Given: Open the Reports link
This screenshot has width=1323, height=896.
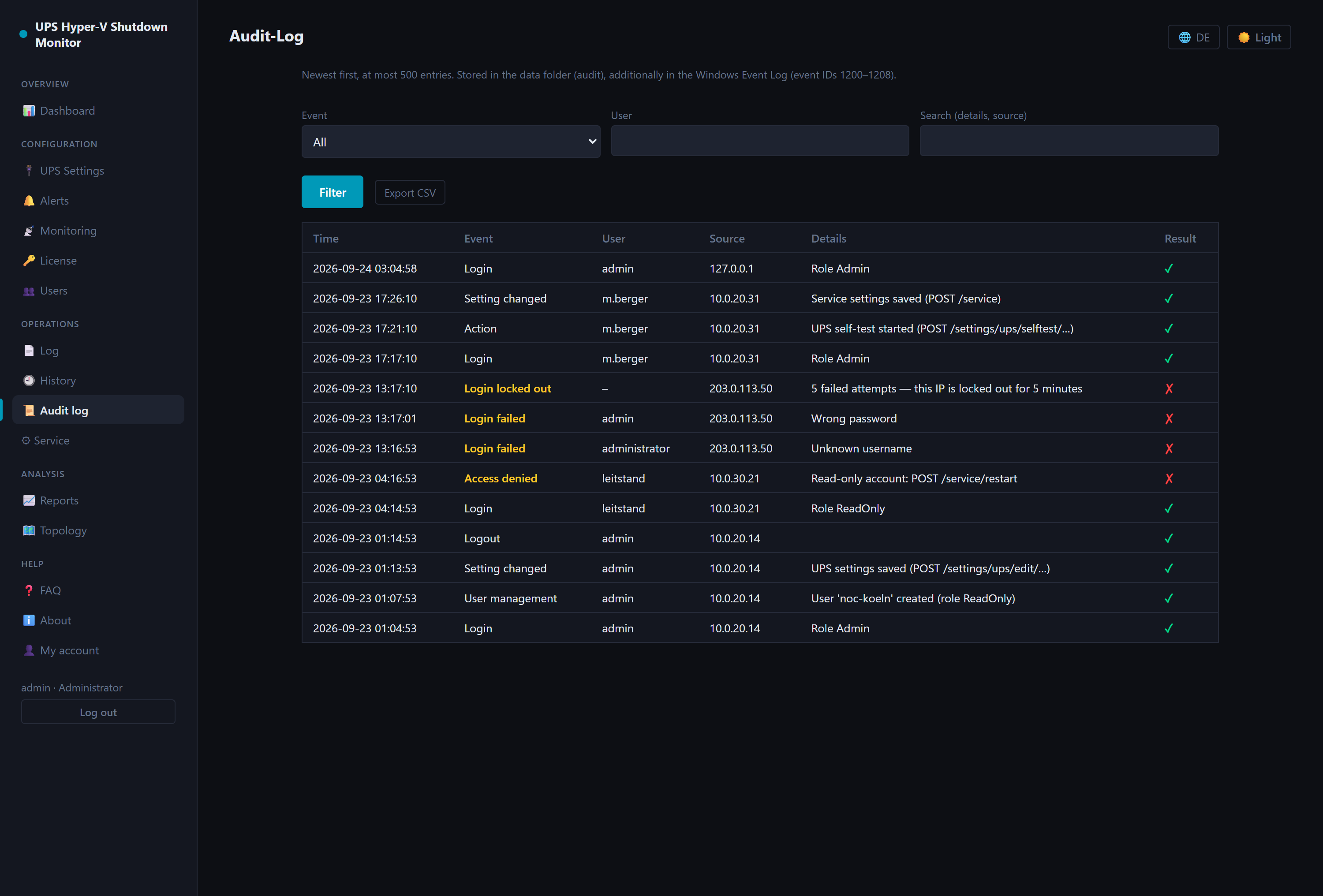Looking at the screenshot, I should point(98,500).
